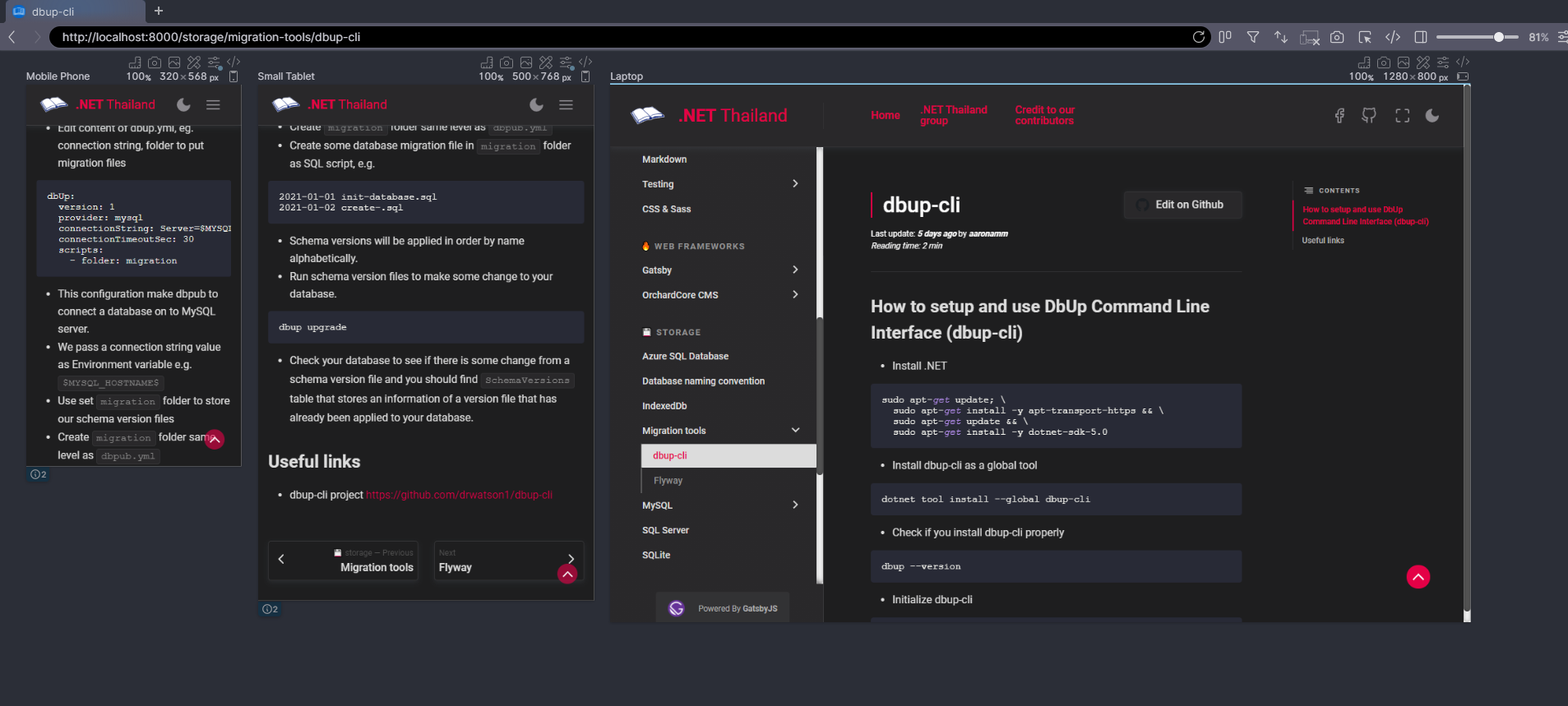The image size is (1568, 706).
Task: Open Facebook icon in Laptop header
Action: (x=1339, y=116)
